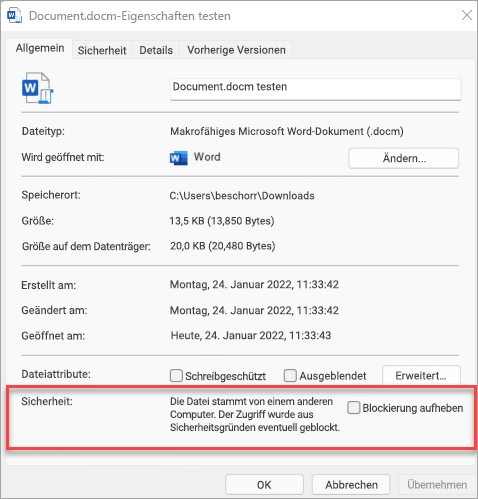Viewport: 478px width, 499px height.
Task: Click the Übernehmen button
Action: pos(437,485)
